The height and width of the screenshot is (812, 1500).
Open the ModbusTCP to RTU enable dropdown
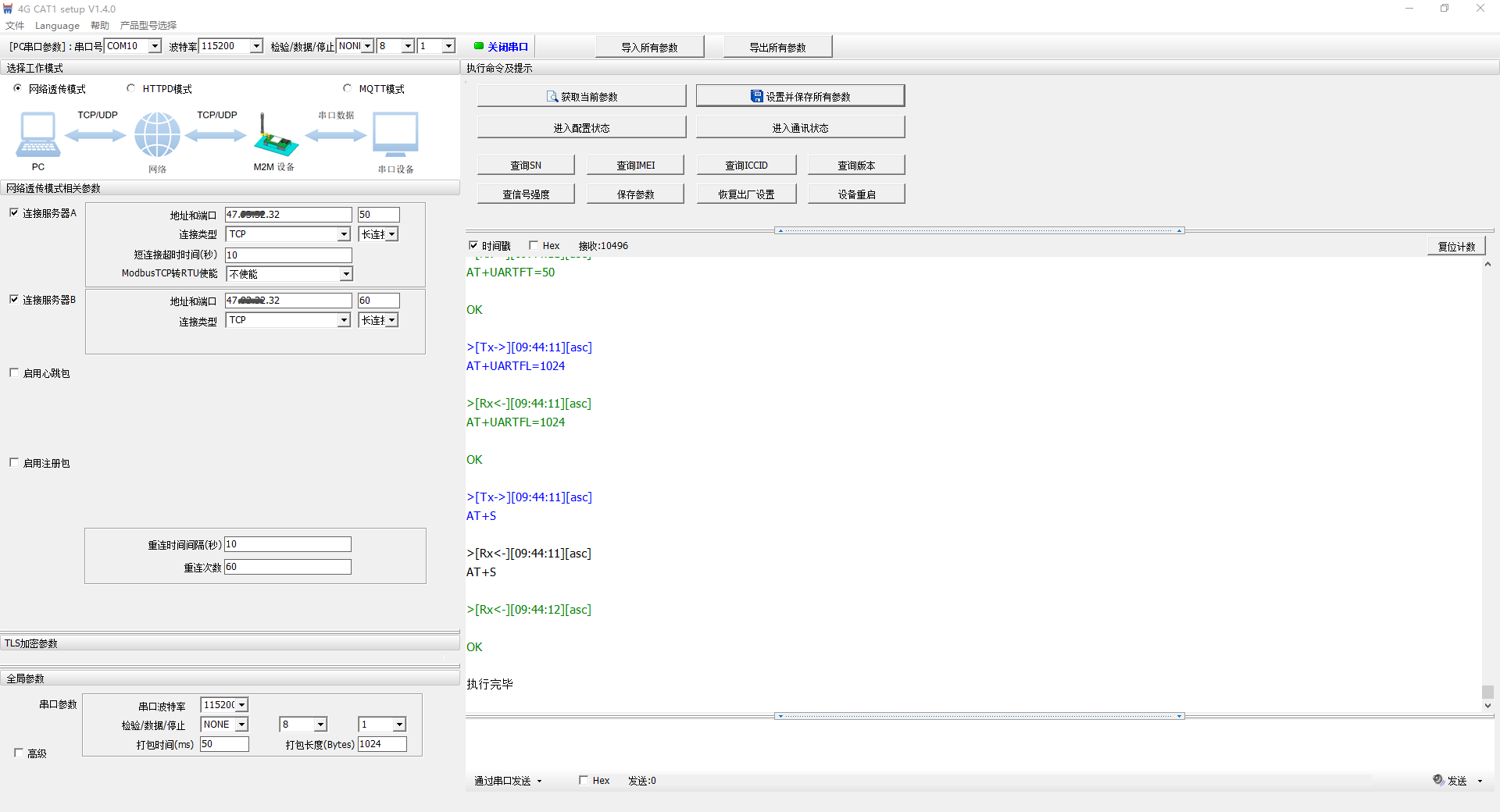pyautogui.click(x=345, y=274)
